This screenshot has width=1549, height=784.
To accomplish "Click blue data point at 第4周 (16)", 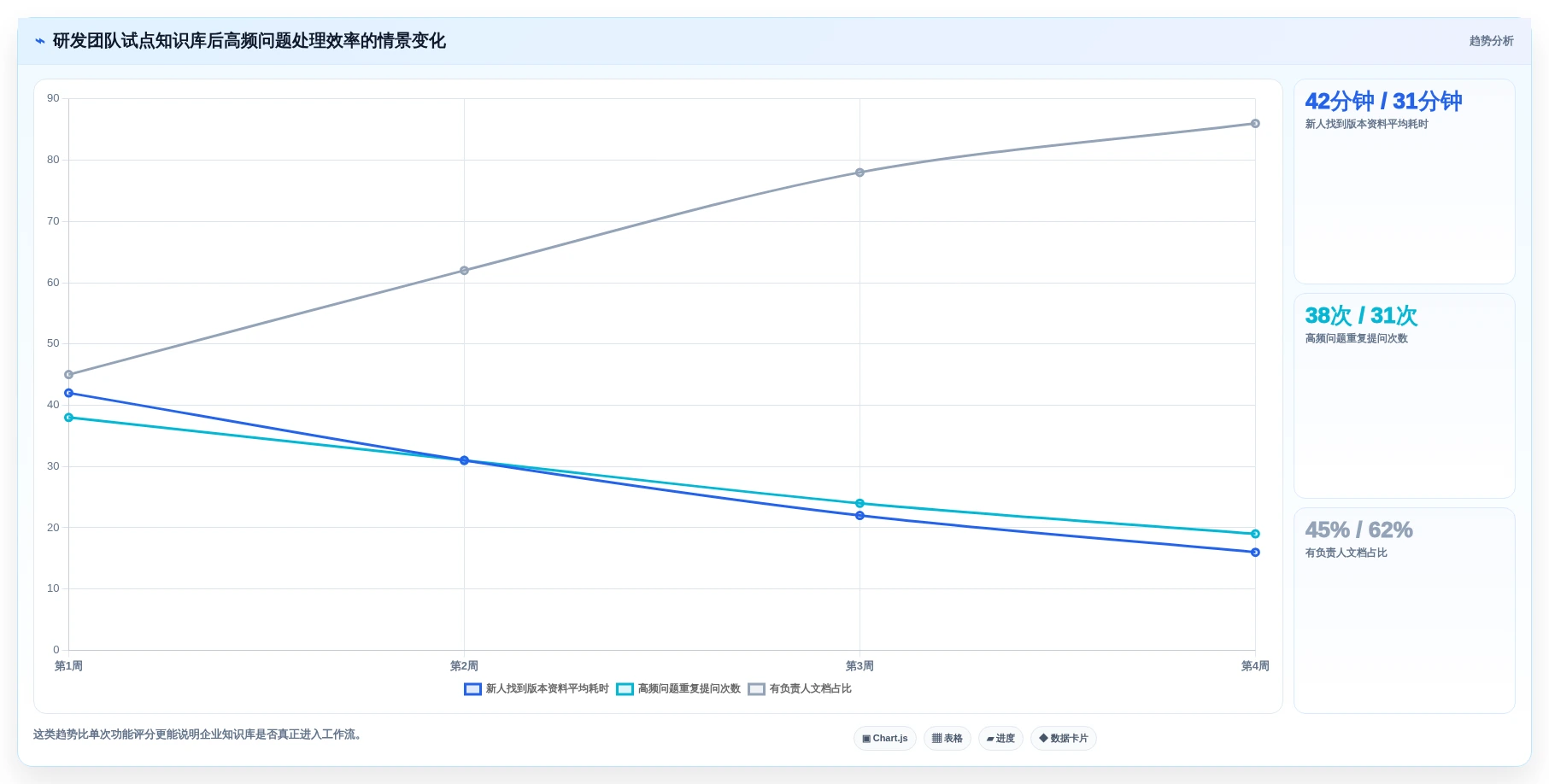I will (1255, 553).
